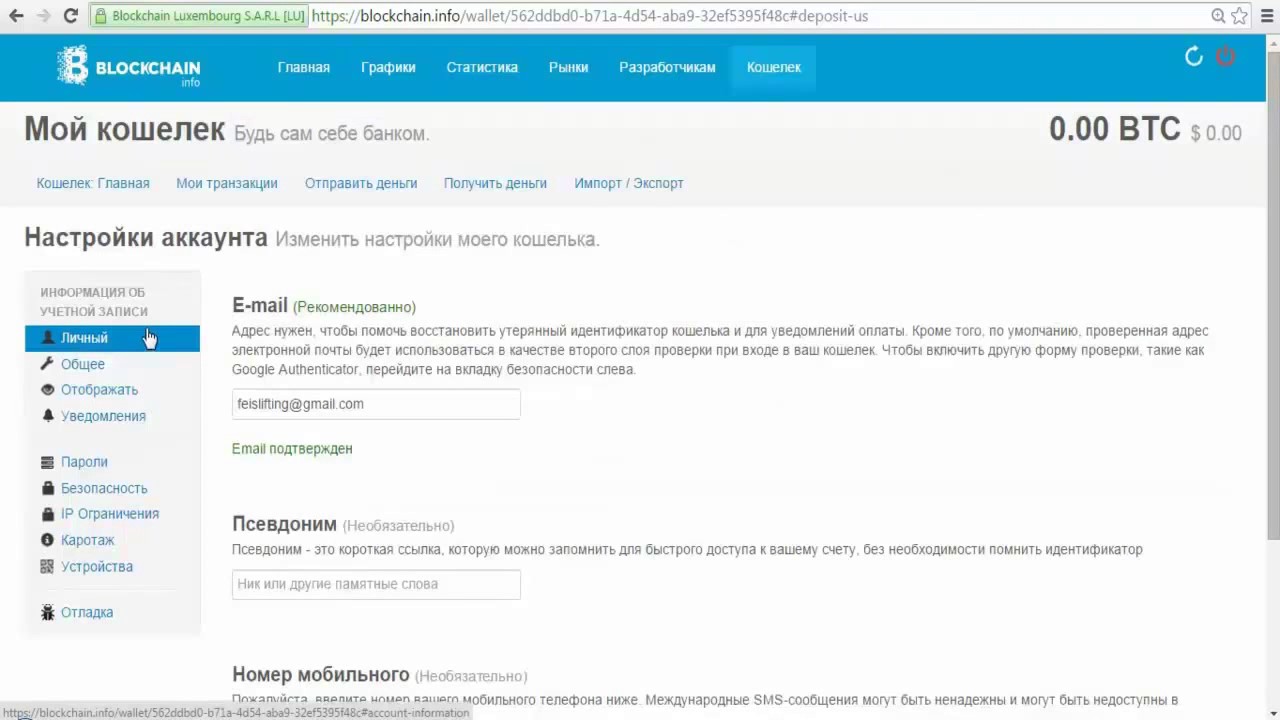Open Устройства settings section
Image resolution: width=1280 pixels, height=720 pixels.
point(97,566)
